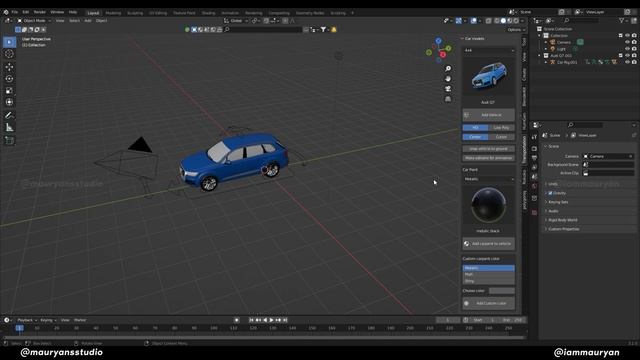The height and width of the screenshot is (360, 640).
Task: Expand the Rigid Body World panel
Action: (x=562, y=220)
